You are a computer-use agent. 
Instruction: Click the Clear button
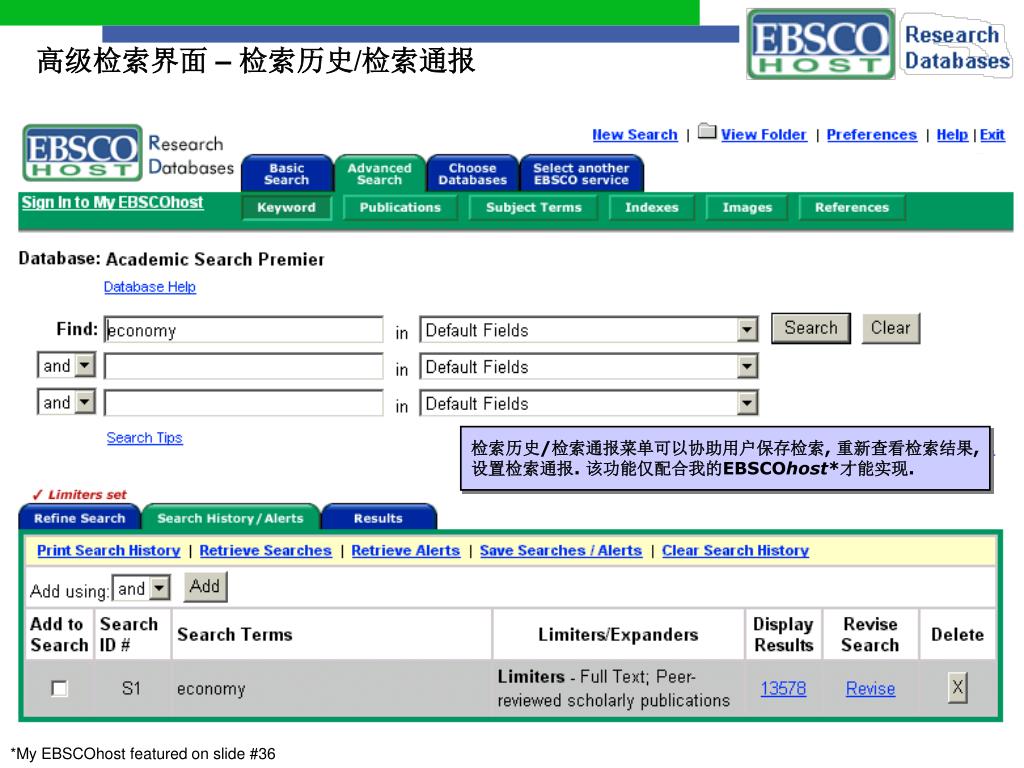[890, 328]
